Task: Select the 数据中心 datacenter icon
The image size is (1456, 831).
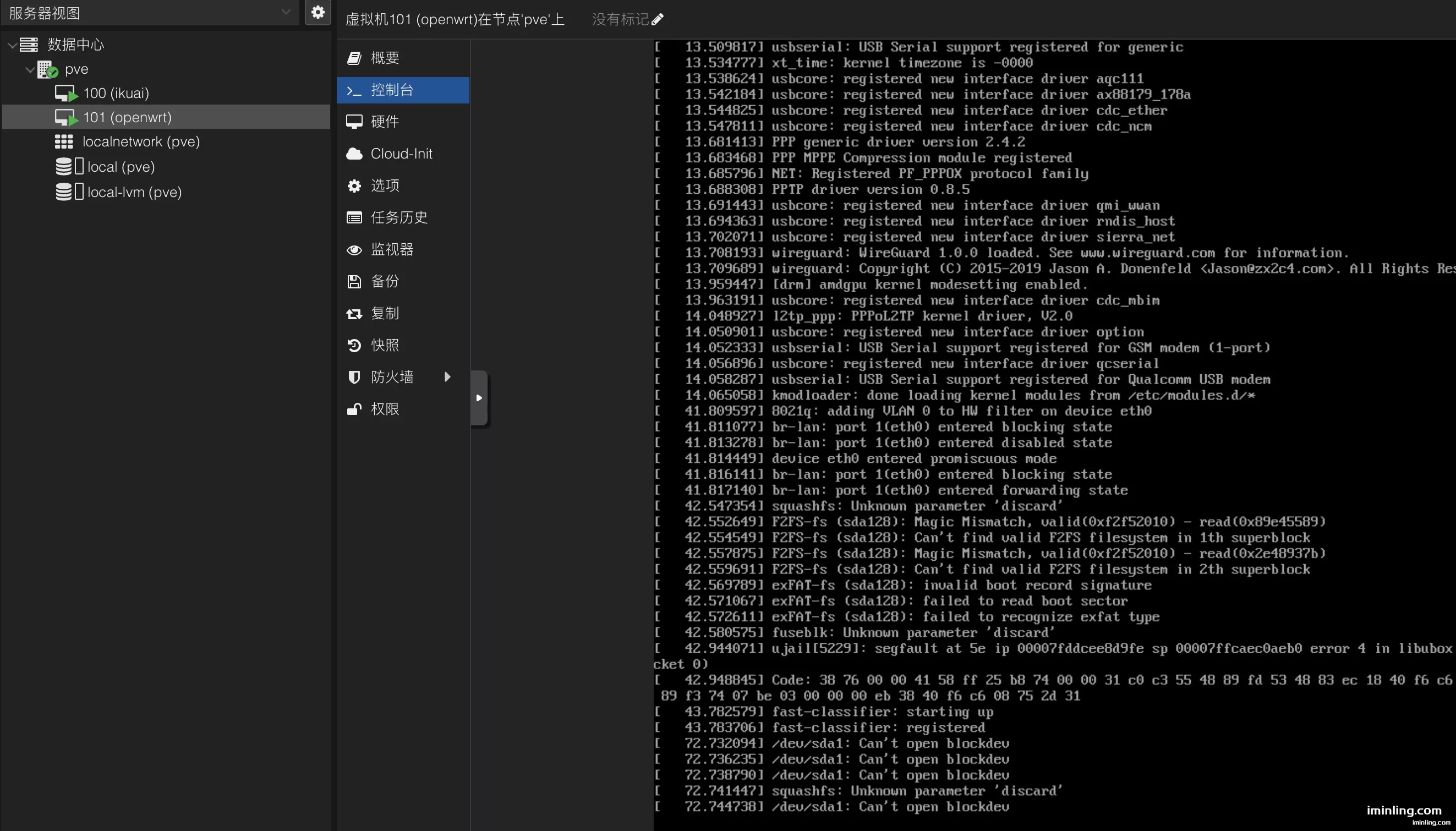Action: (x=29, y=45)
